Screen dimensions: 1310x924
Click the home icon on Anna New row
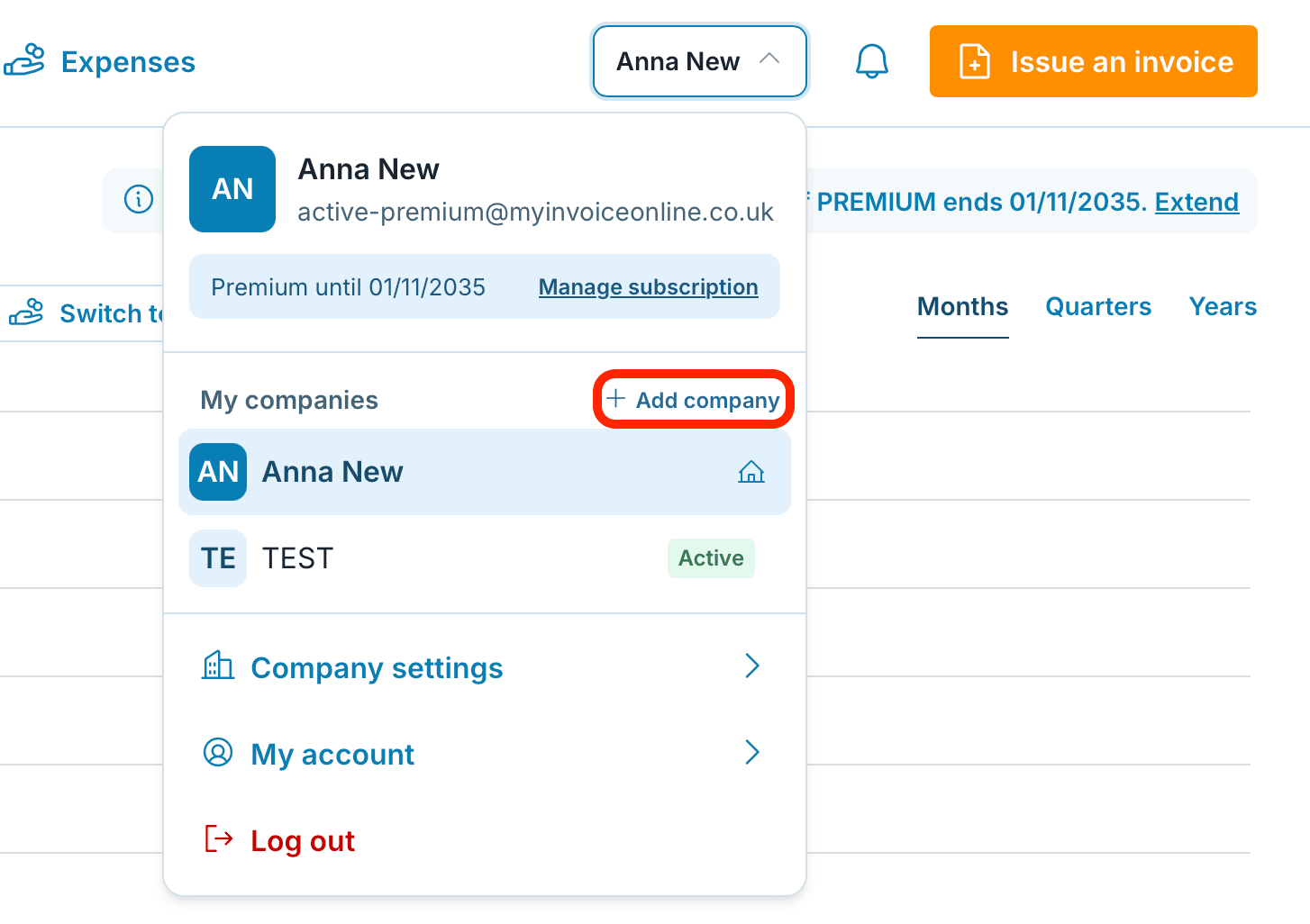[751, 472]
